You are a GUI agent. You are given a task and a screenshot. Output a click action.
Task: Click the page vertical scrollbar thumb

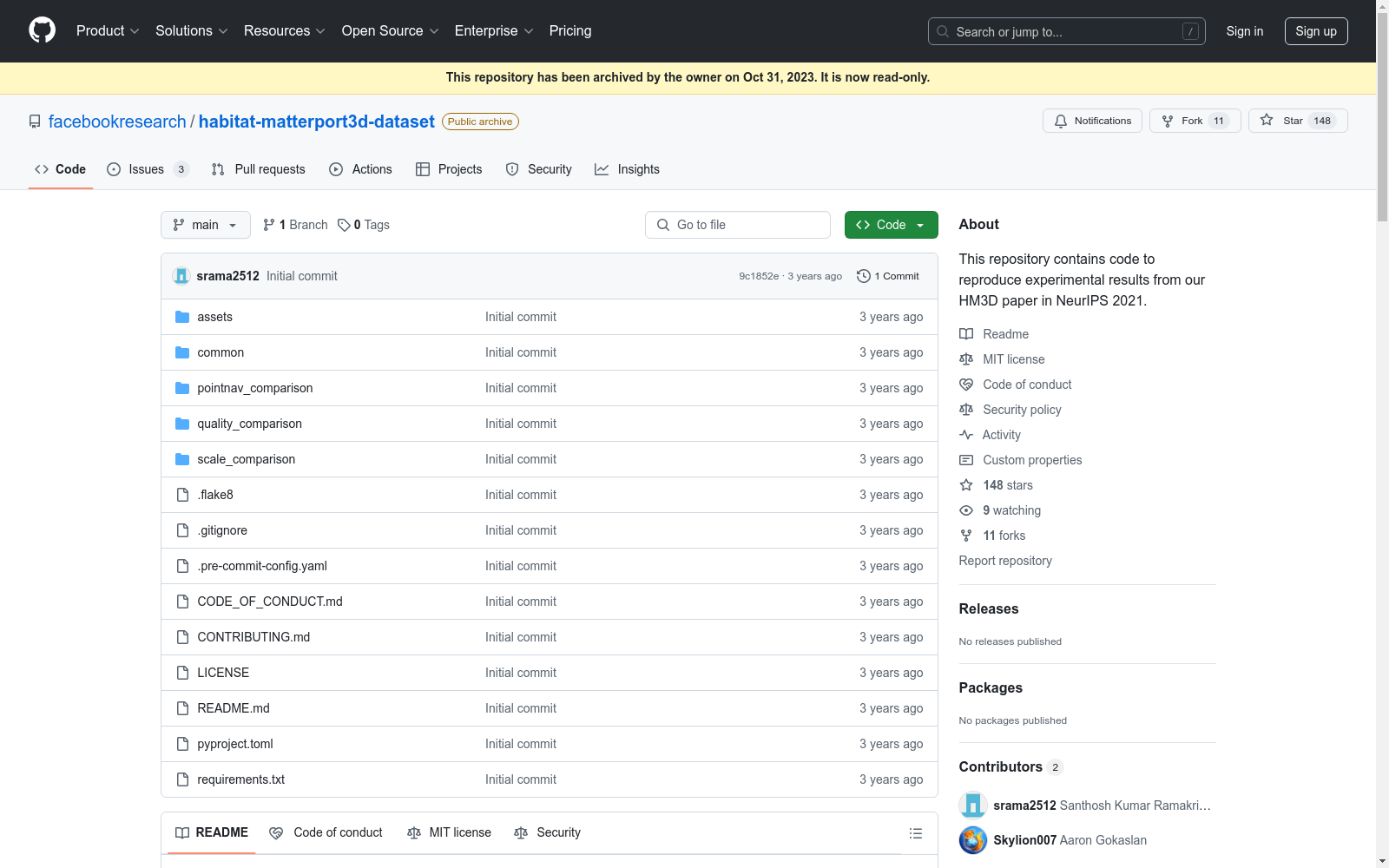point(1382,117)
